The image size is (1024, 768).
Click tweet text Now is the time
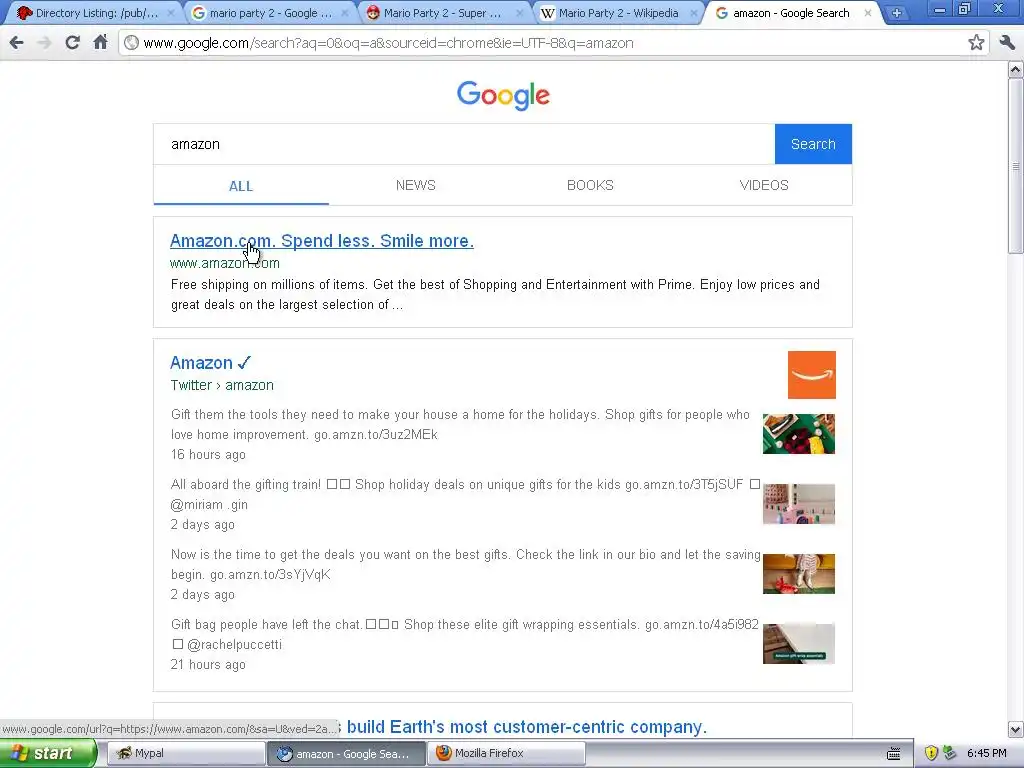pos(466,564)
